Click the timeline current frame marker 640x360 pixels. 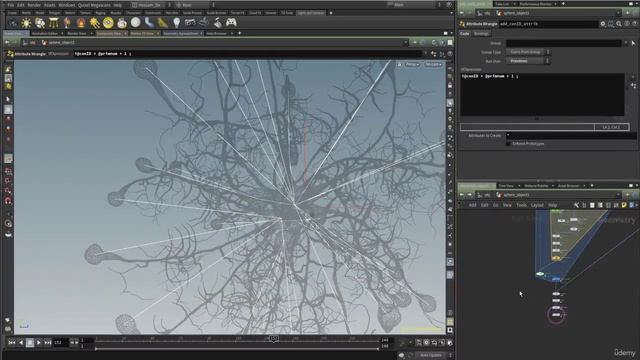click(x=273, y=339)
